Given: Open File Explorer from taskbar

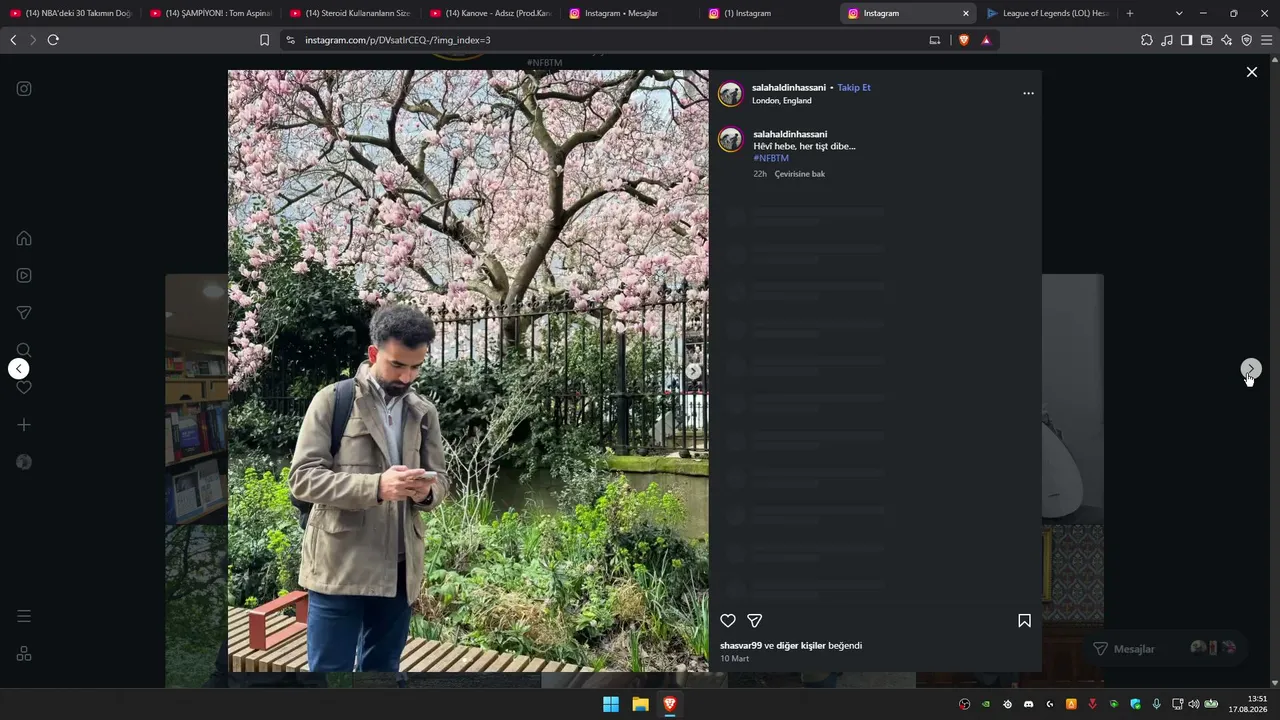Looking at the screenshot, I should [x=640, y=704].
